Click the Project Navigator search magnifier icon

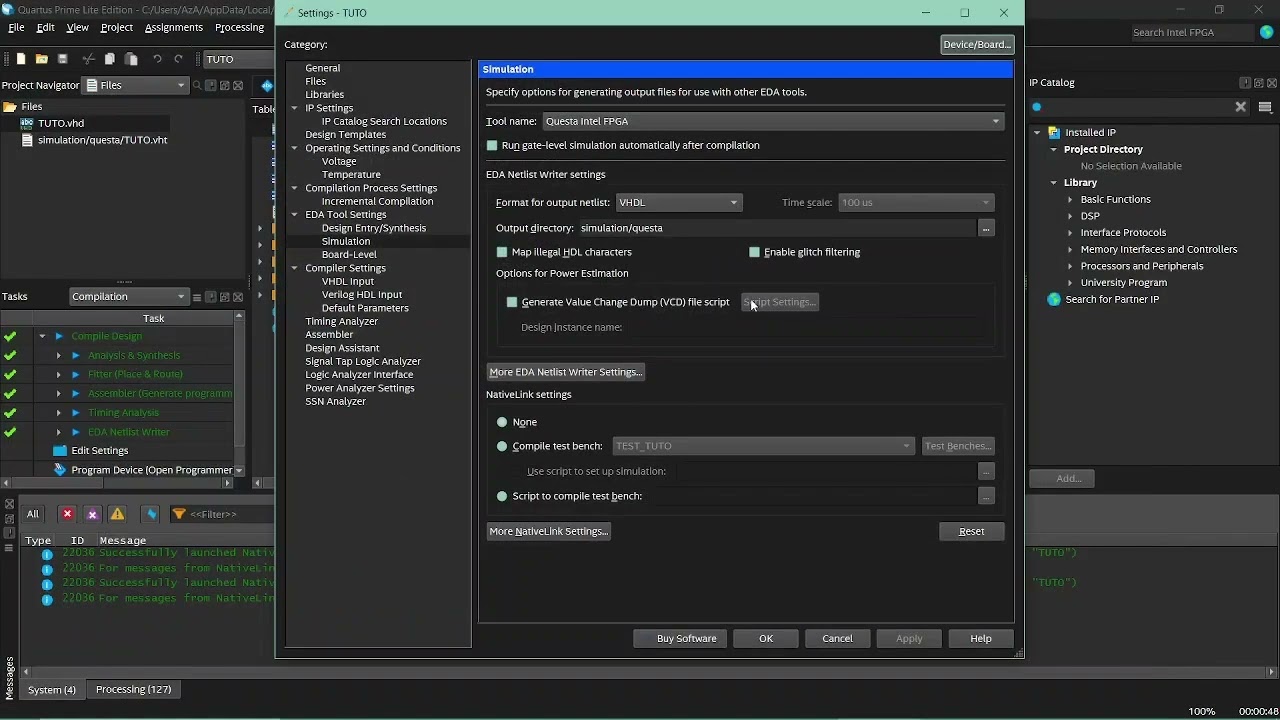(197, 86)
